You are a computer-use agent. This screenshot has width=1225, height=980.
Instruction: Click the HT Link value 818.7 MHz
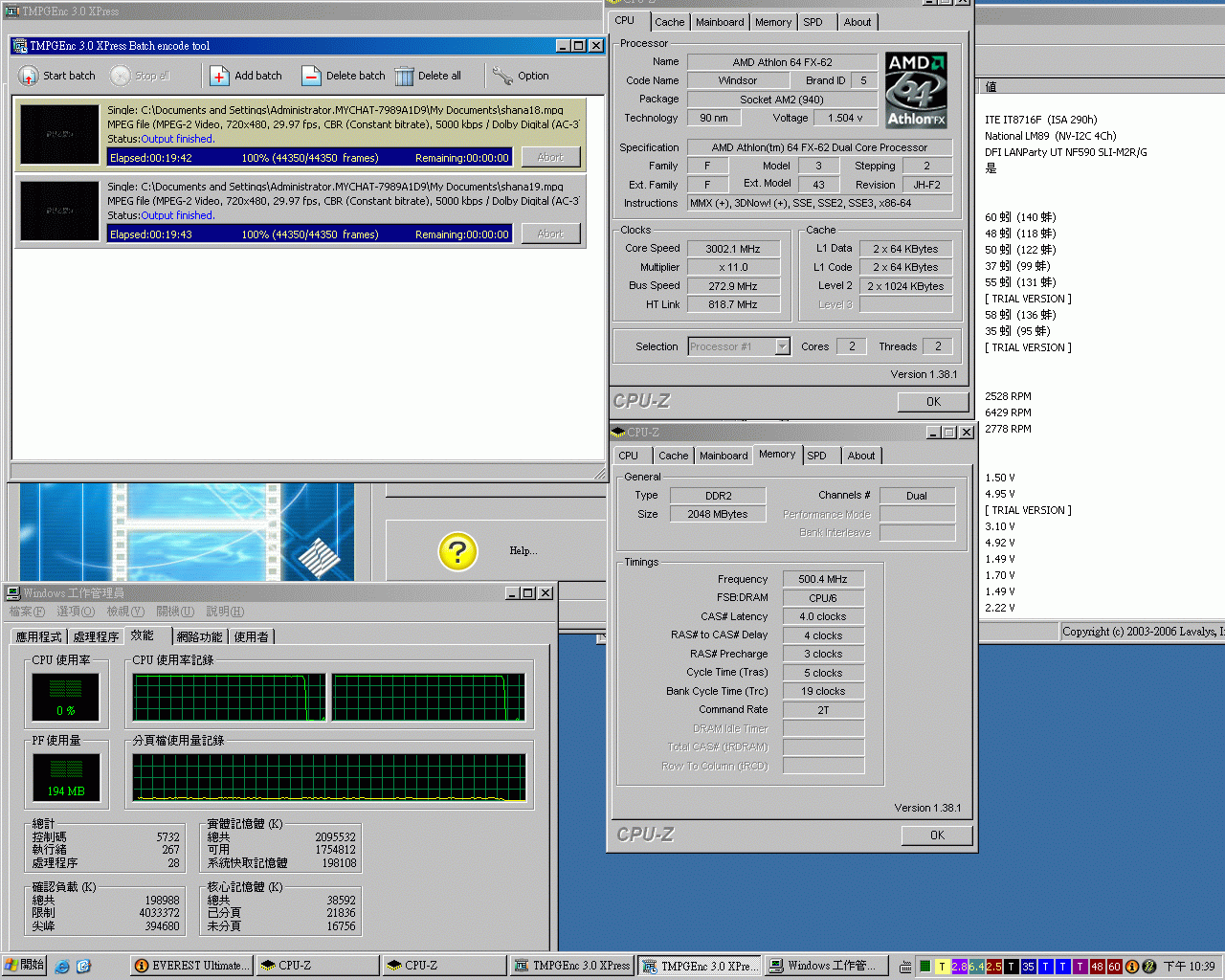tap(733, 304)
